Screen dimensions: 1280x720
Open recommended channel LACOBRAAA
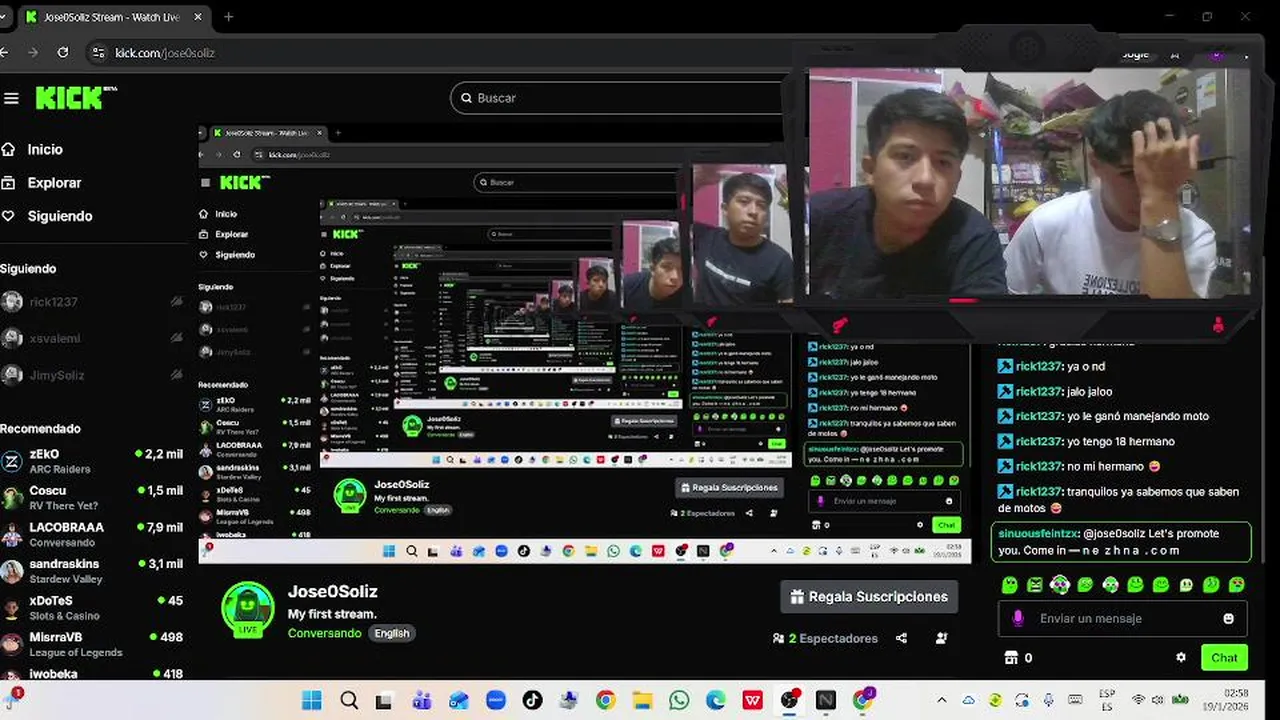pyautogui.click(x=92, y=534)
